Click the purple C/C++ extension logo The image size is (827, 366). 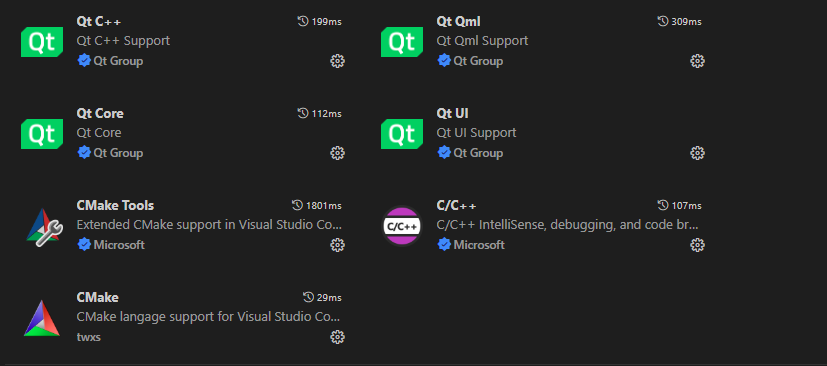[402, 226]
